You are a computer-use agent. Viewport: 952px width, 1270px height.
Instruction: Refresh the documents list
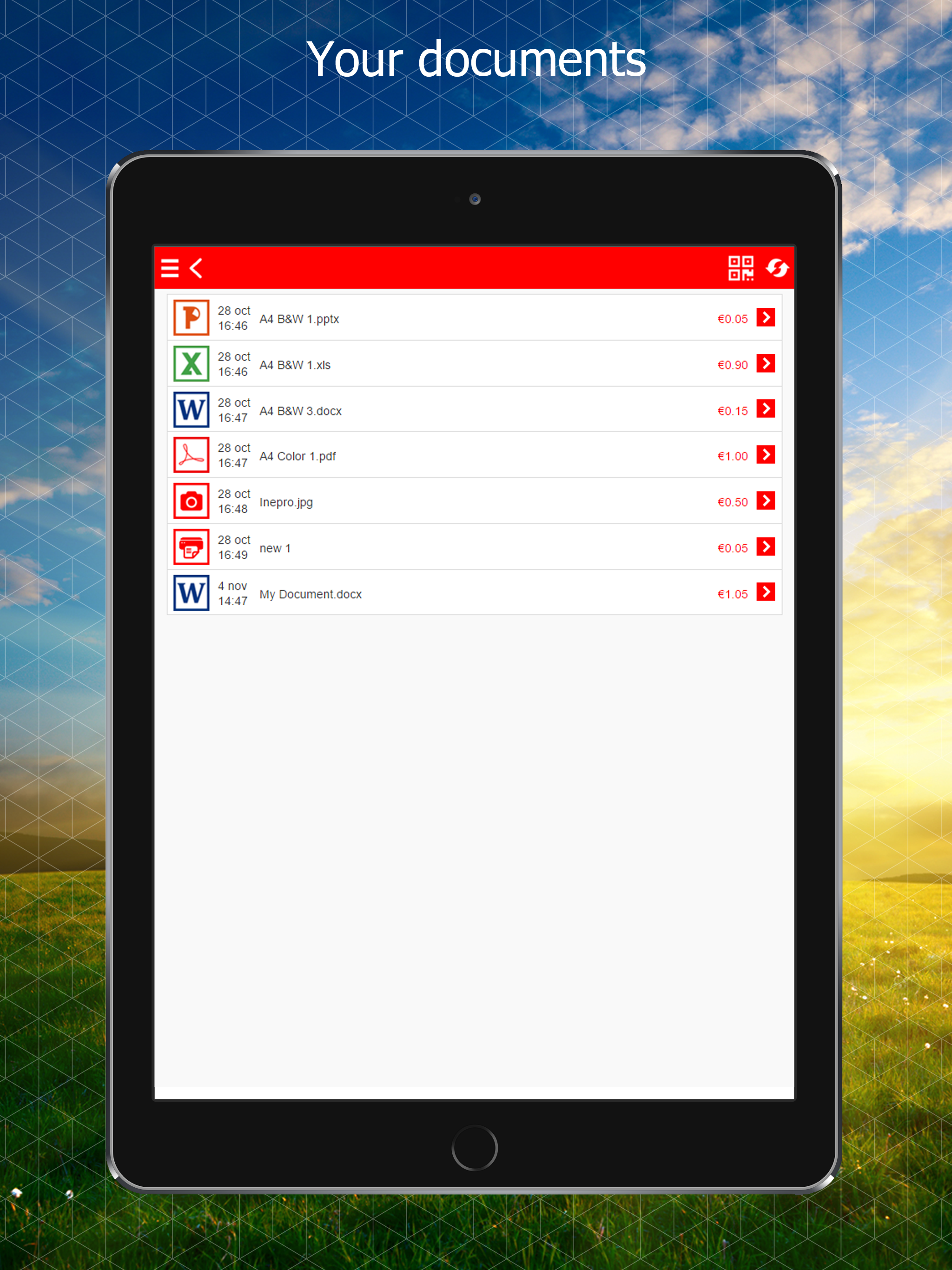(777, 268)
